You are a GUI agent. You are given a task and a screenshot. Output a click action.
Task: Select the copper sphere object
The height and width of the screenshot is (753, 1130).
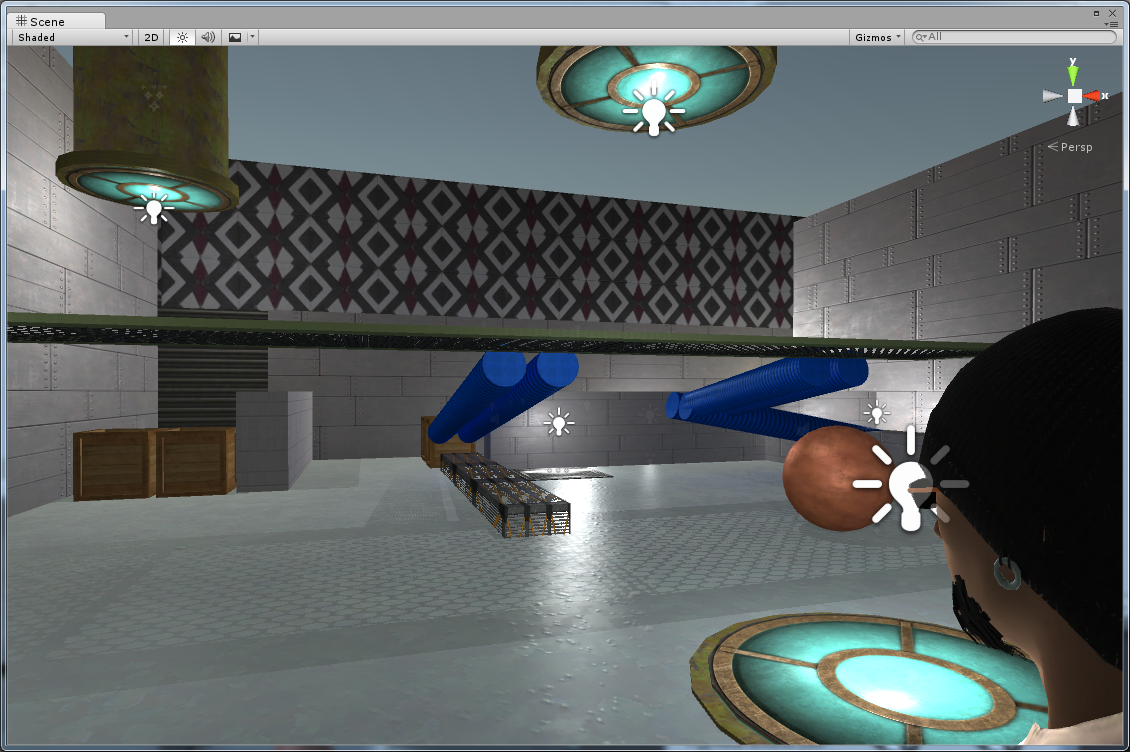click(829, 478)
